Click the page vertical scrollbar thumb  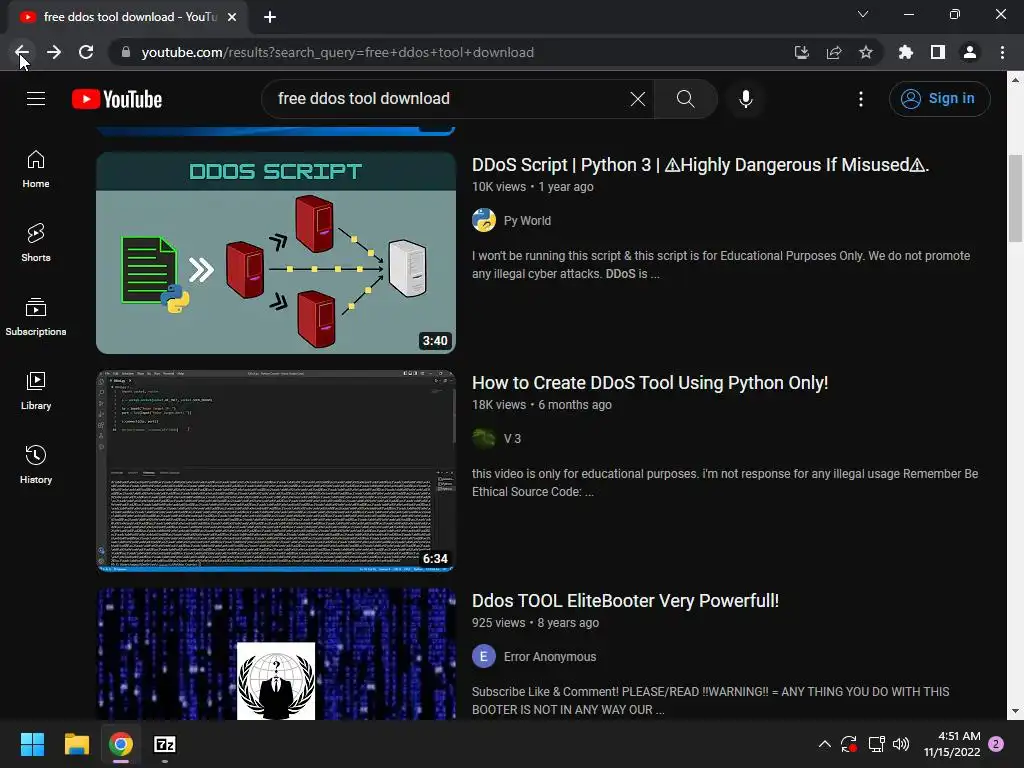coord(1015,199)
